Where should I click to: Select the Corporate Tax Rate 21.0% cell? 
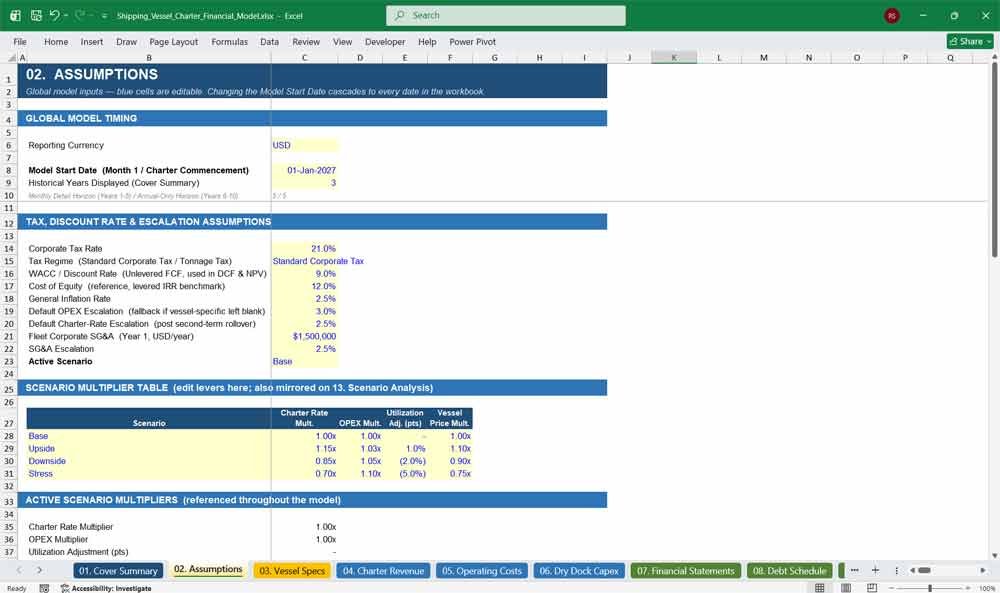pyautogui.click(x=305, y=249)
